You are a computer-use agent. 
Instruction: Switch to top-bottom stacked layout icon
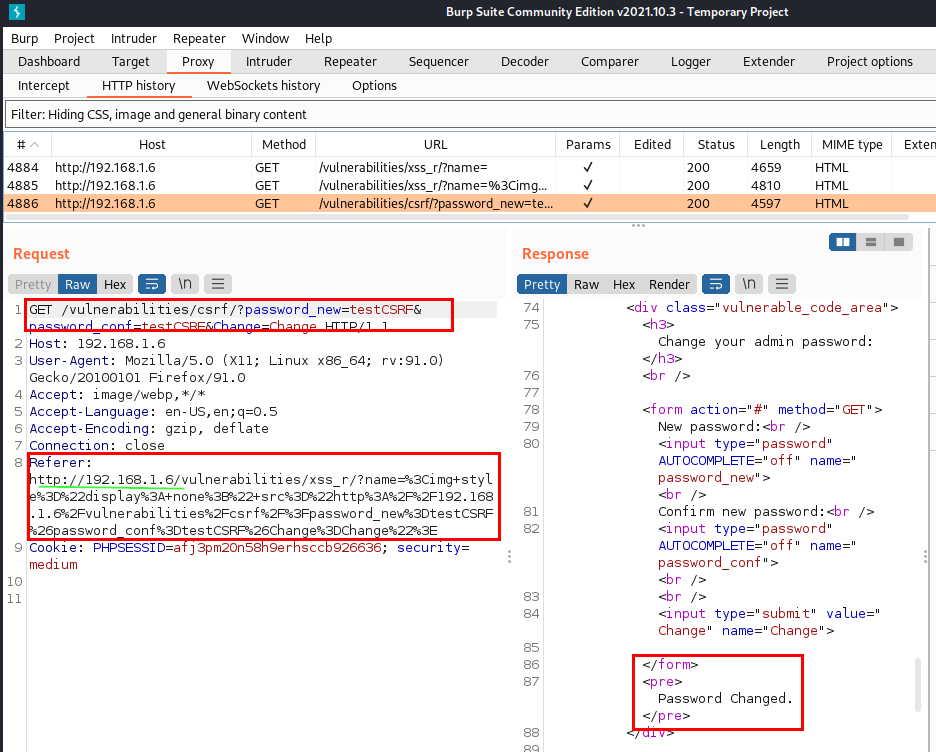tap(871, 242)
